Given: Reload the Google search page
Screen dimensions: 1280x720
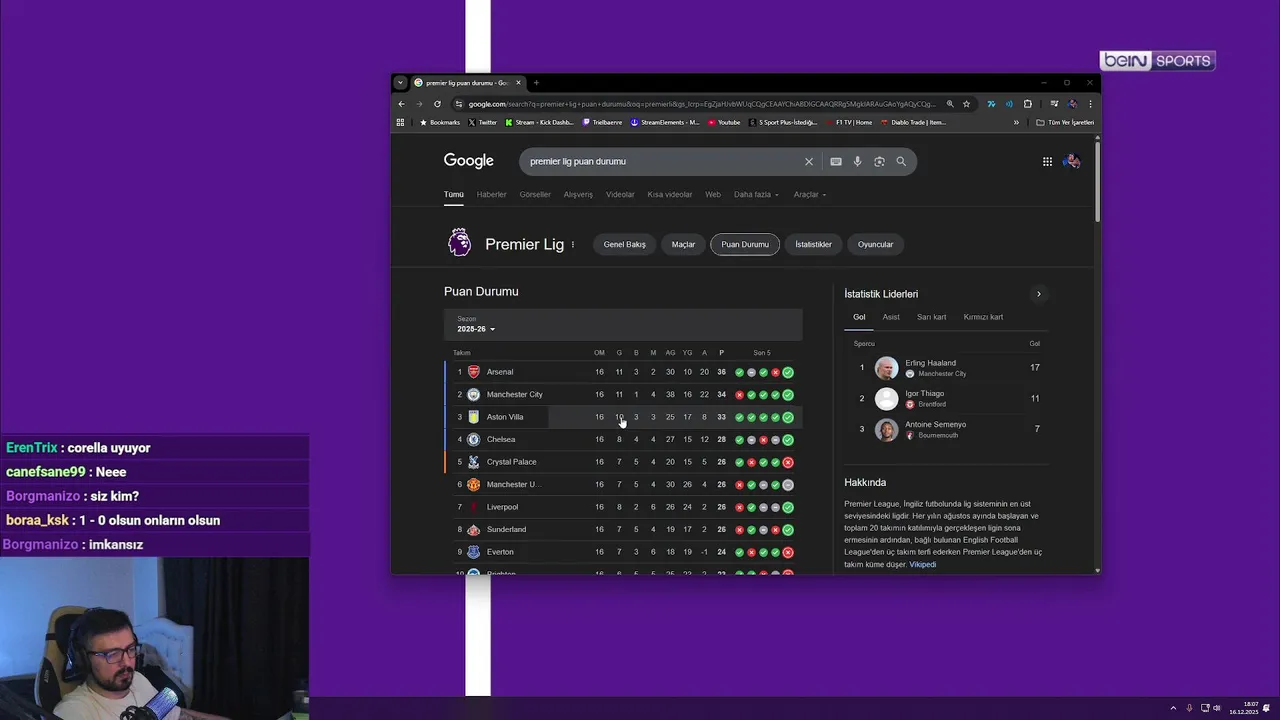Looking at the screenshot, I should (437, 104).
